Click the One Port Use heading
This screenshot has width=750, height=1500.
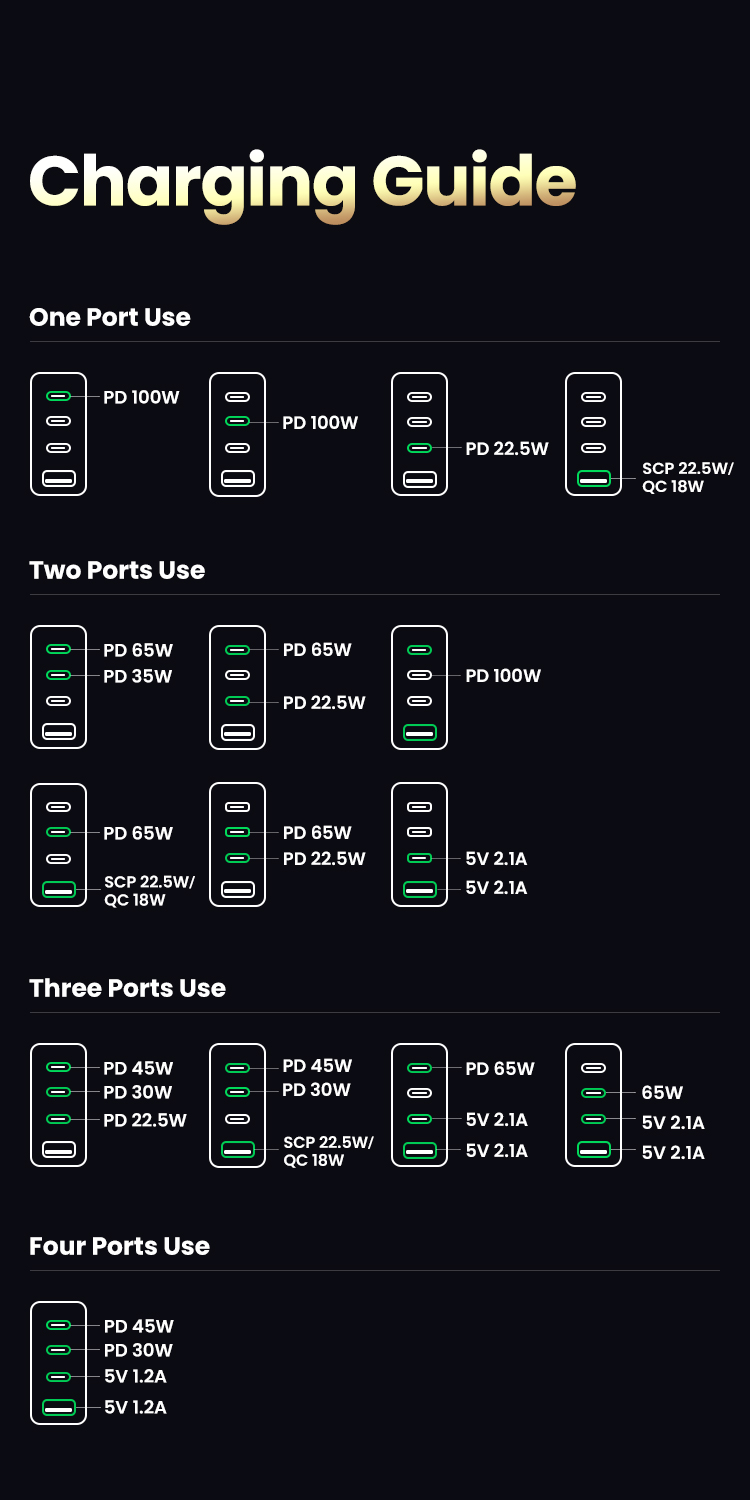pyautogui.click(x=110, y=317)
